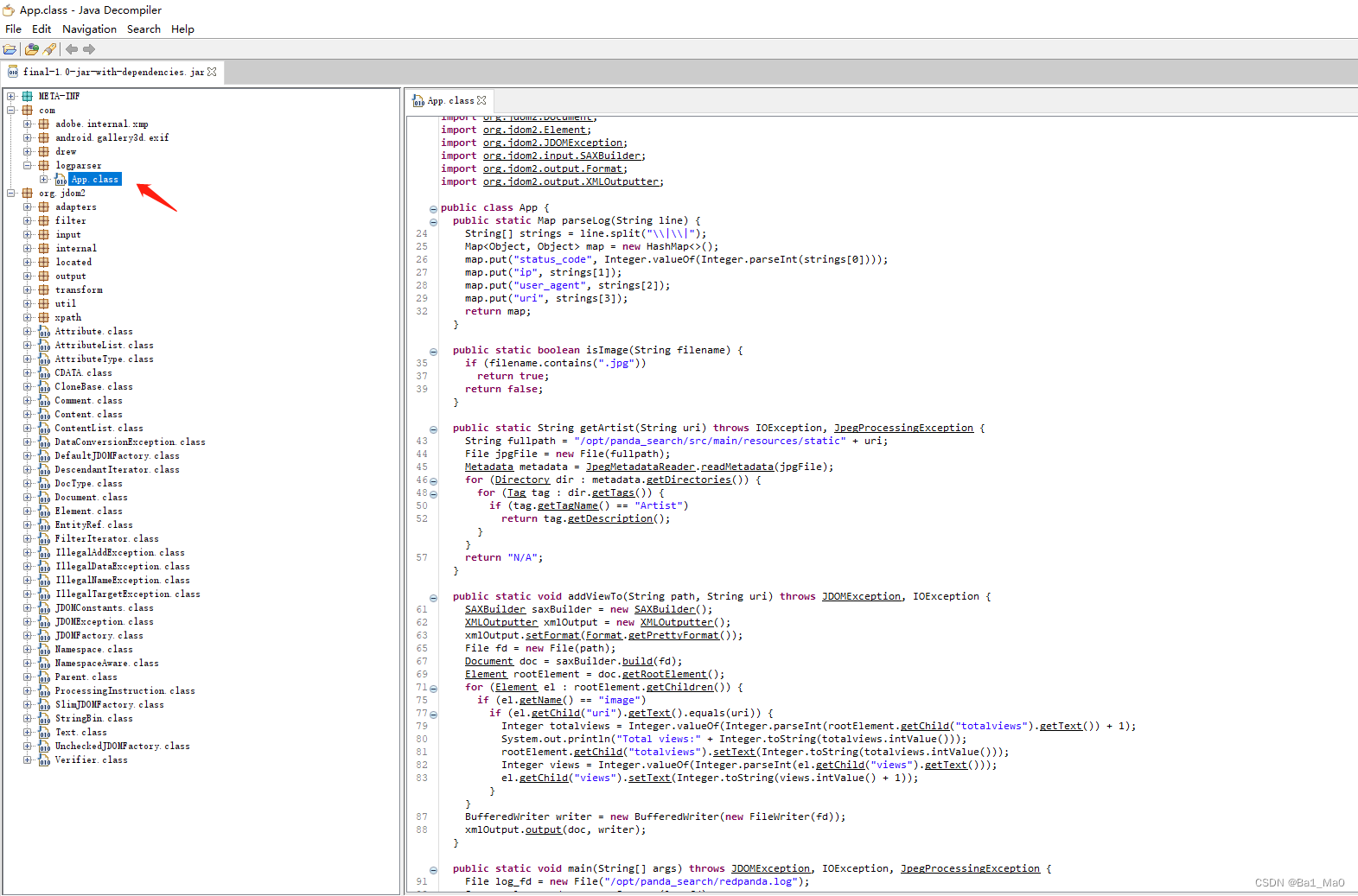
Task: Follow the org.jdom2.output.XMLOutputter import link
Action: point(571,181)
